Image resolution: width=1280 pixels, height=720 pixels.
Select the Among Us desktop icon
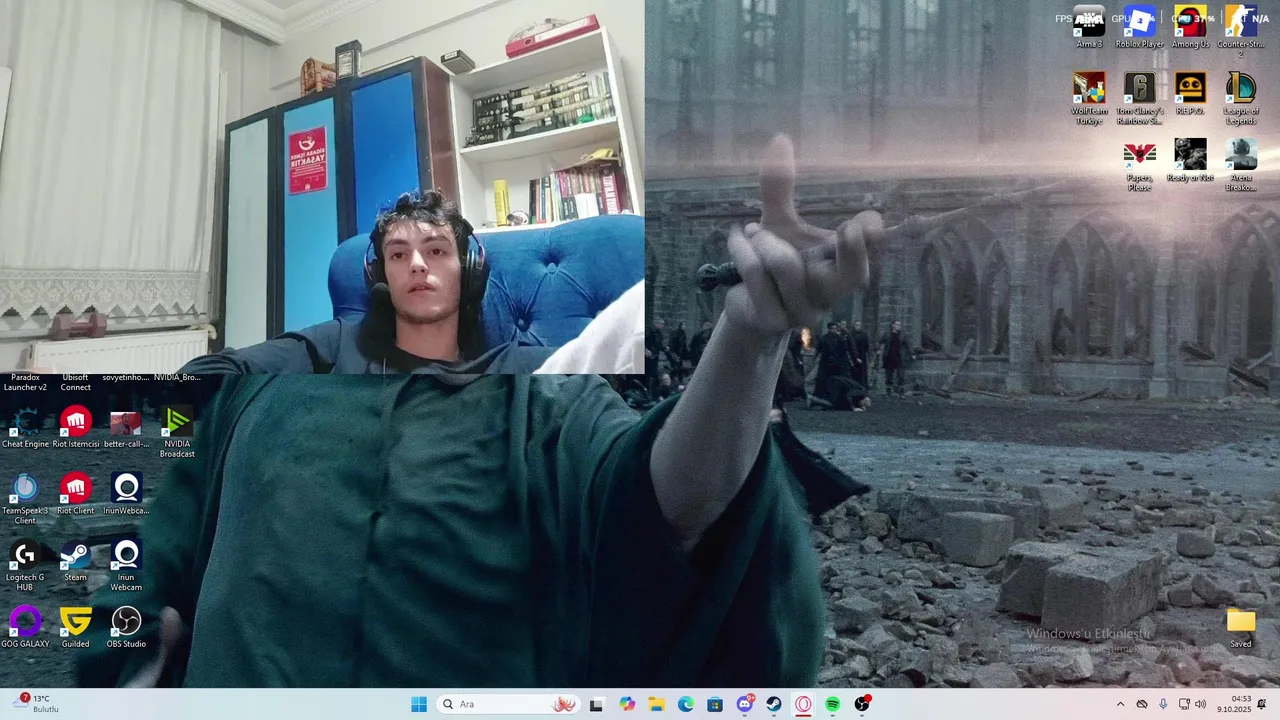pos(1190,27)
